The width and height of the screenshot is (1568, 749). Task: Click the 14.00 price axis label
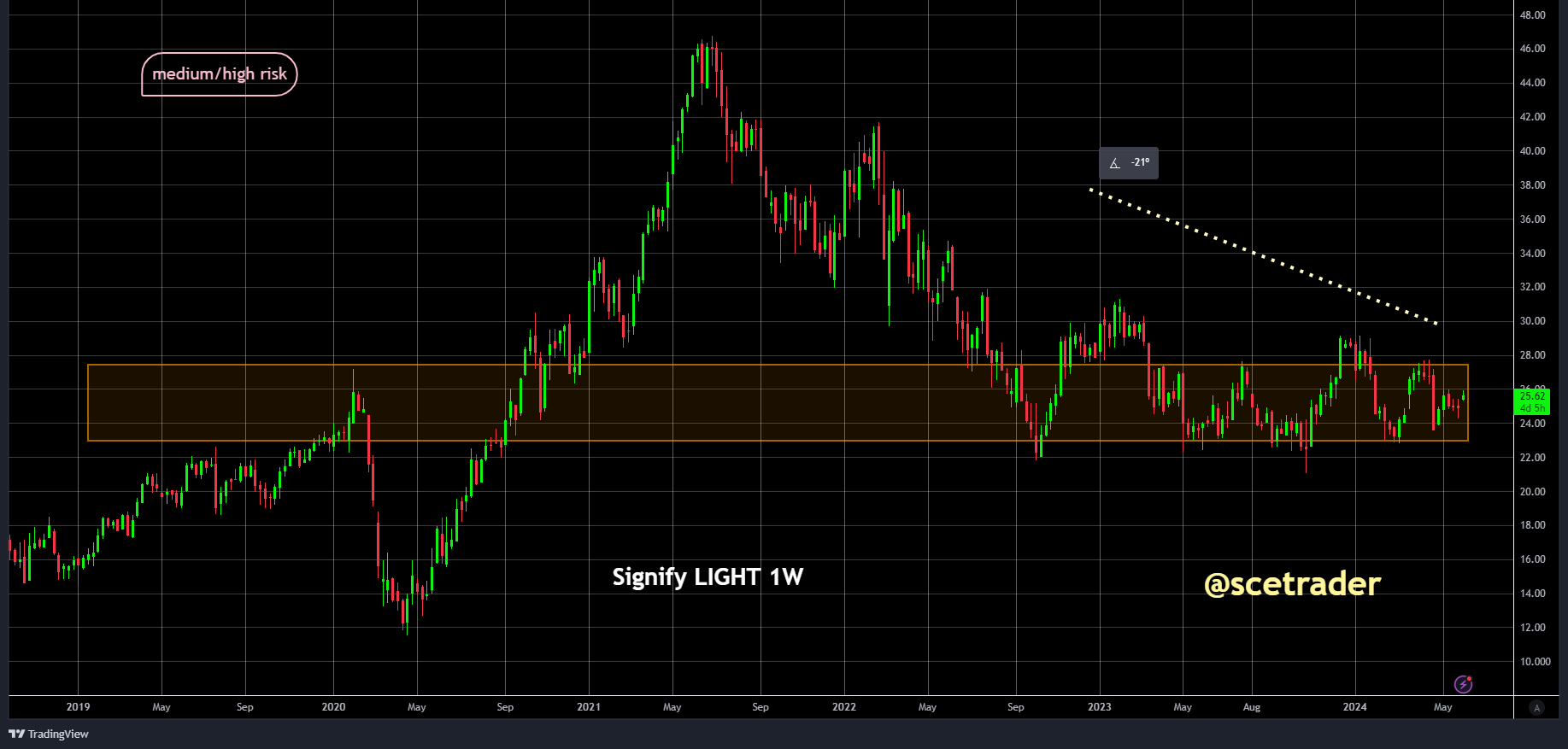tap(1532, 594)
